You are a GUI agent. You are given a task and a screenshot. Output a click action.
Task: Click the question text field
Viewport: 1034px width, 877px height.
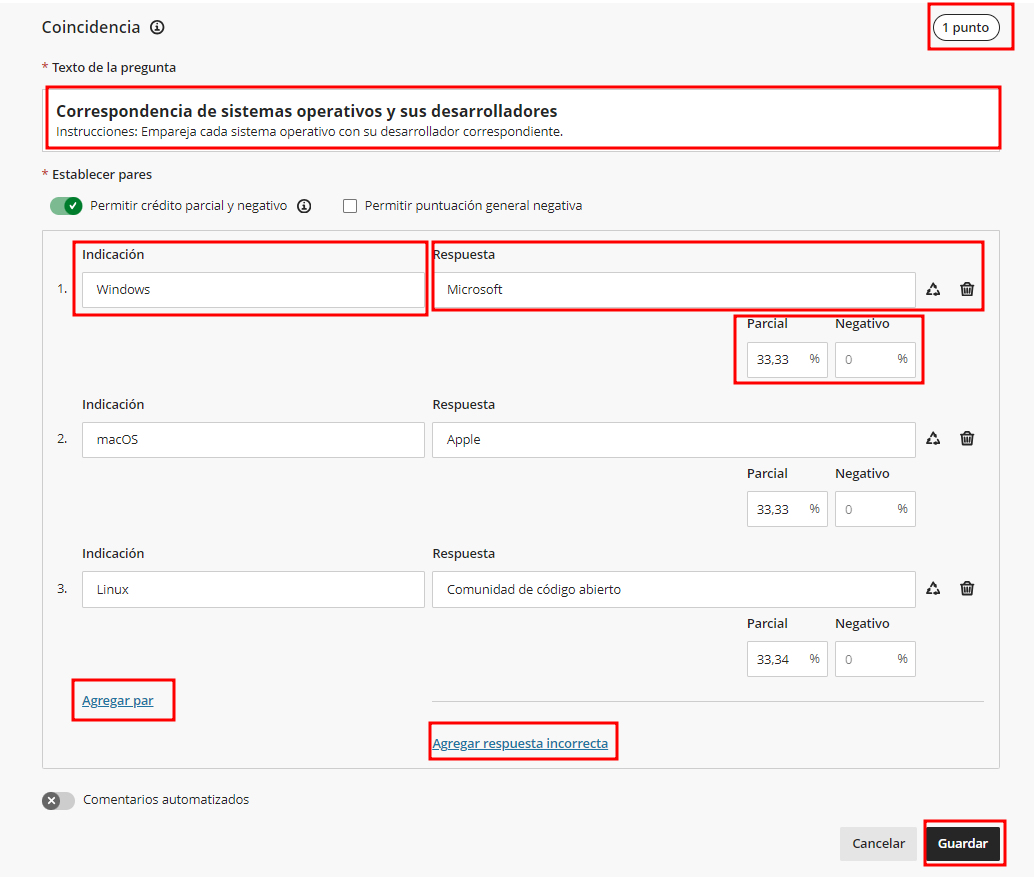(522, 119)
